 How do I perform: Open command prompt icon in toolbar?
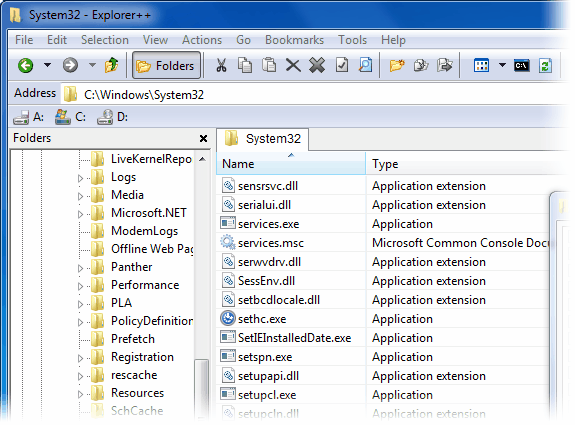pos(521,66)
